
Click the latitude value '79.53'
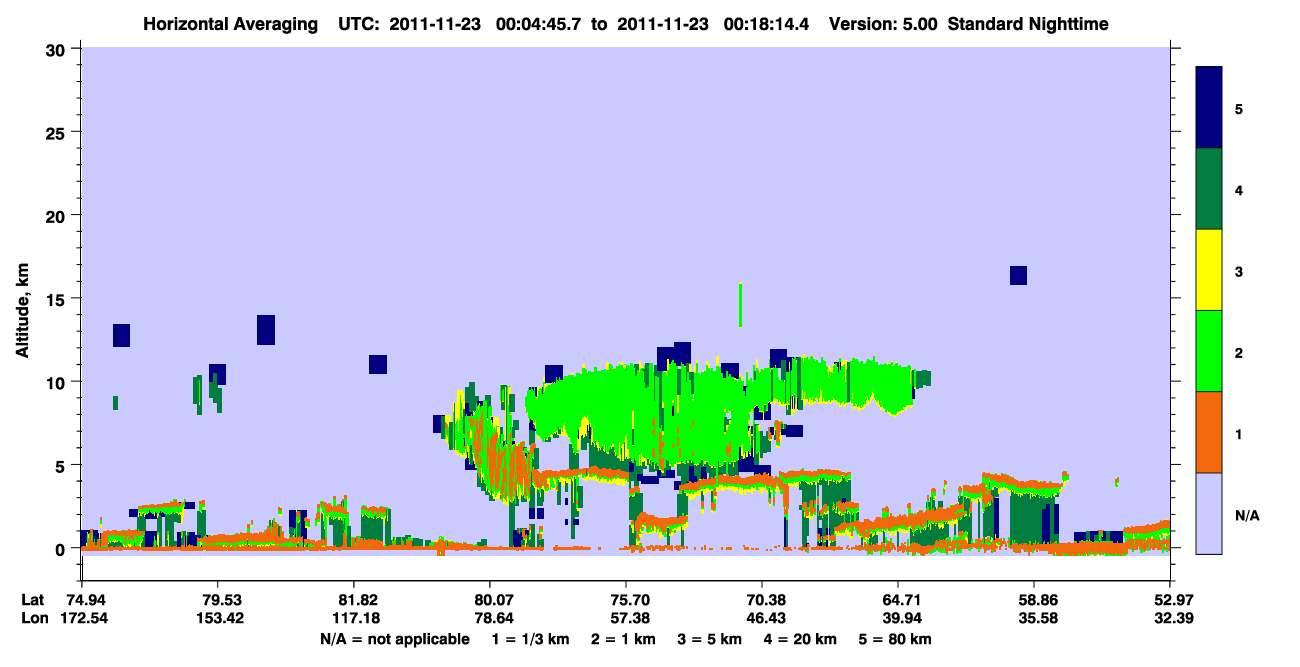[217, 600]
